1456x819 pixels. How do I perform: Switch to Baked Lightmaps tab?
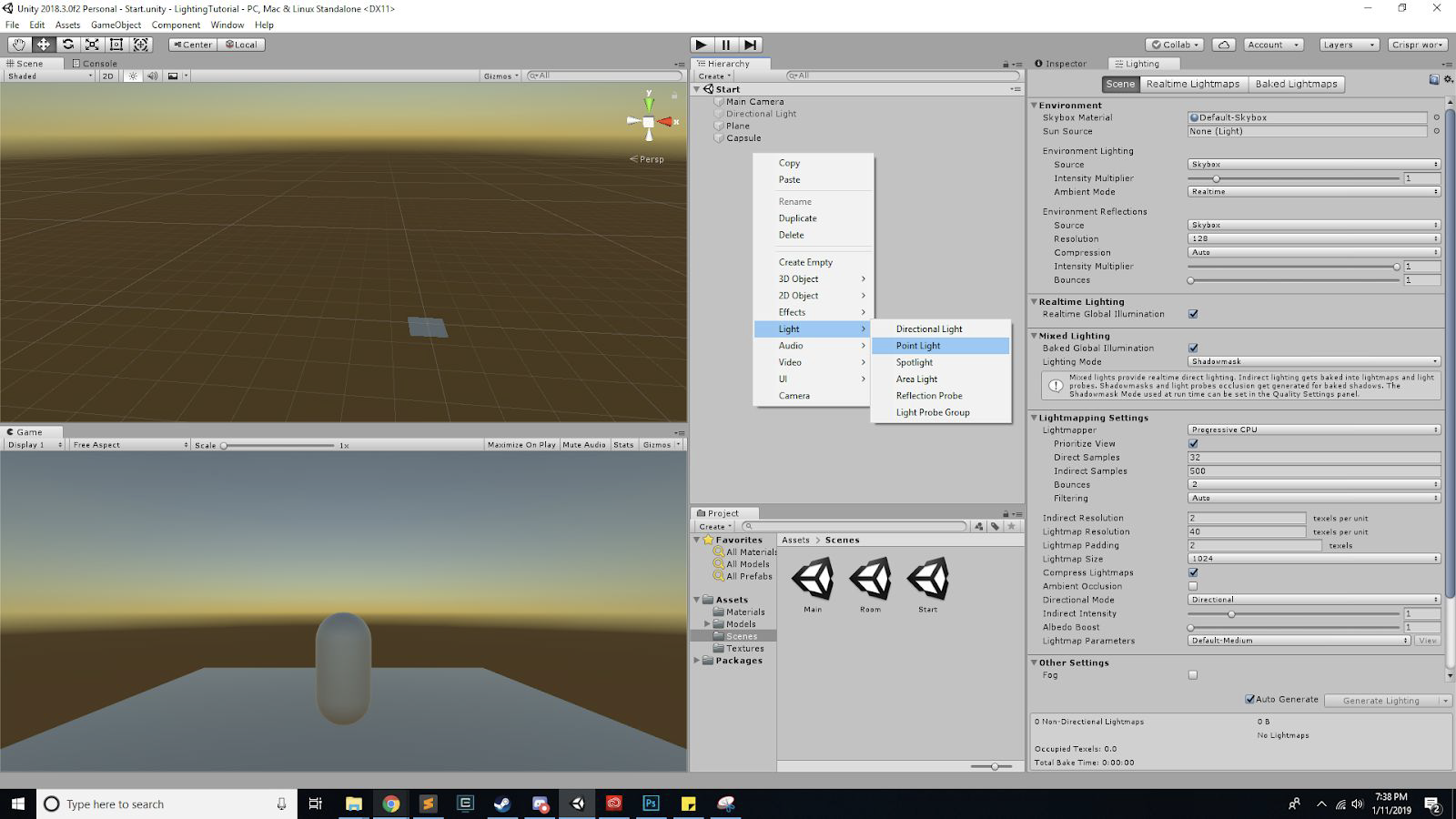point(1296,84)
